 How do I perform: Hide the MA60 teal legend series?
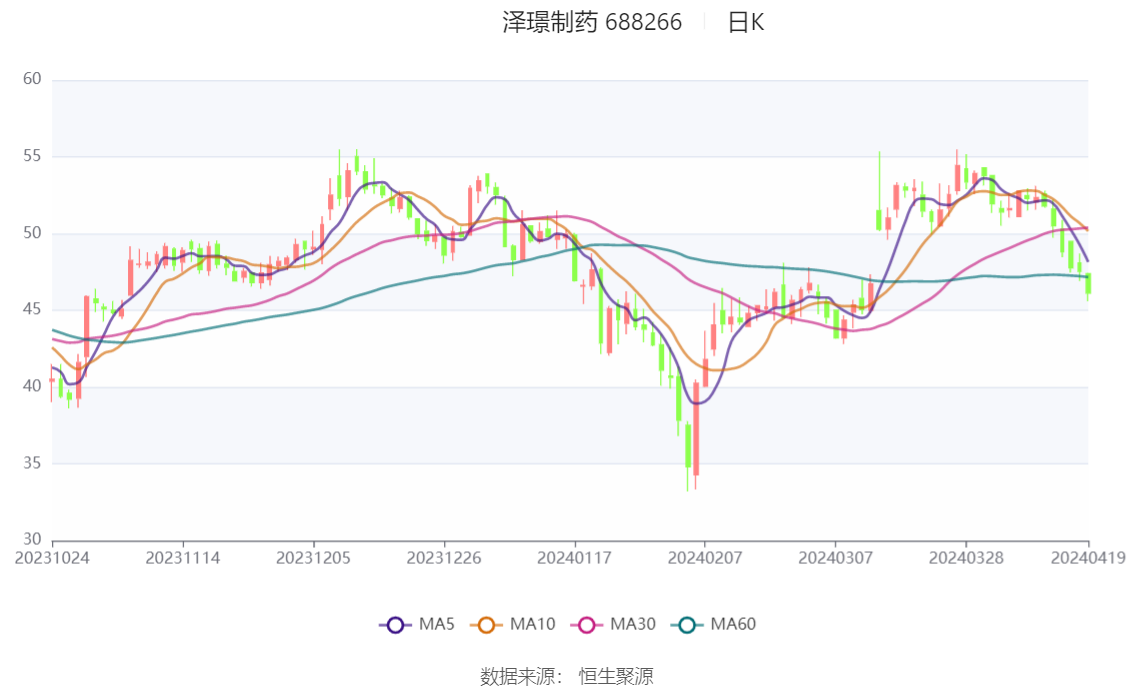click(x=687, y=625)
